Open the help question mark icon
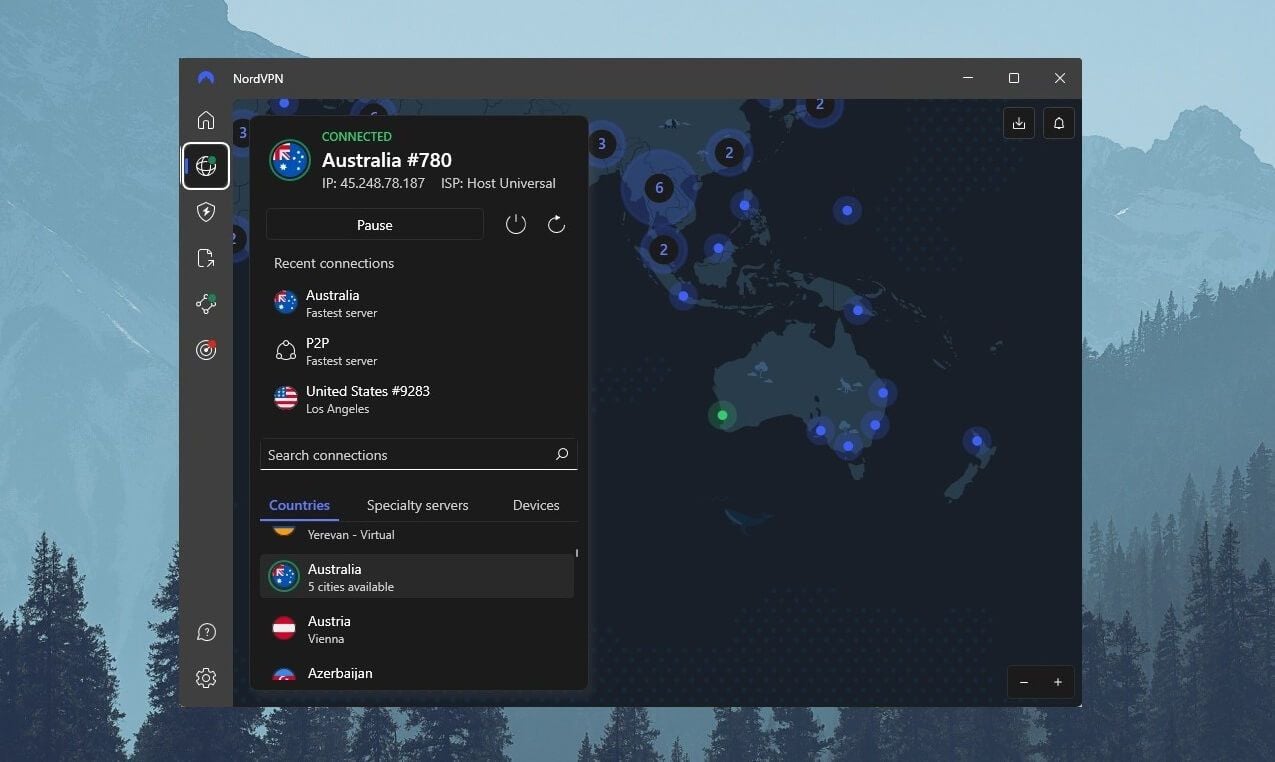The image size is (1275, 762). tap(206, 632)
